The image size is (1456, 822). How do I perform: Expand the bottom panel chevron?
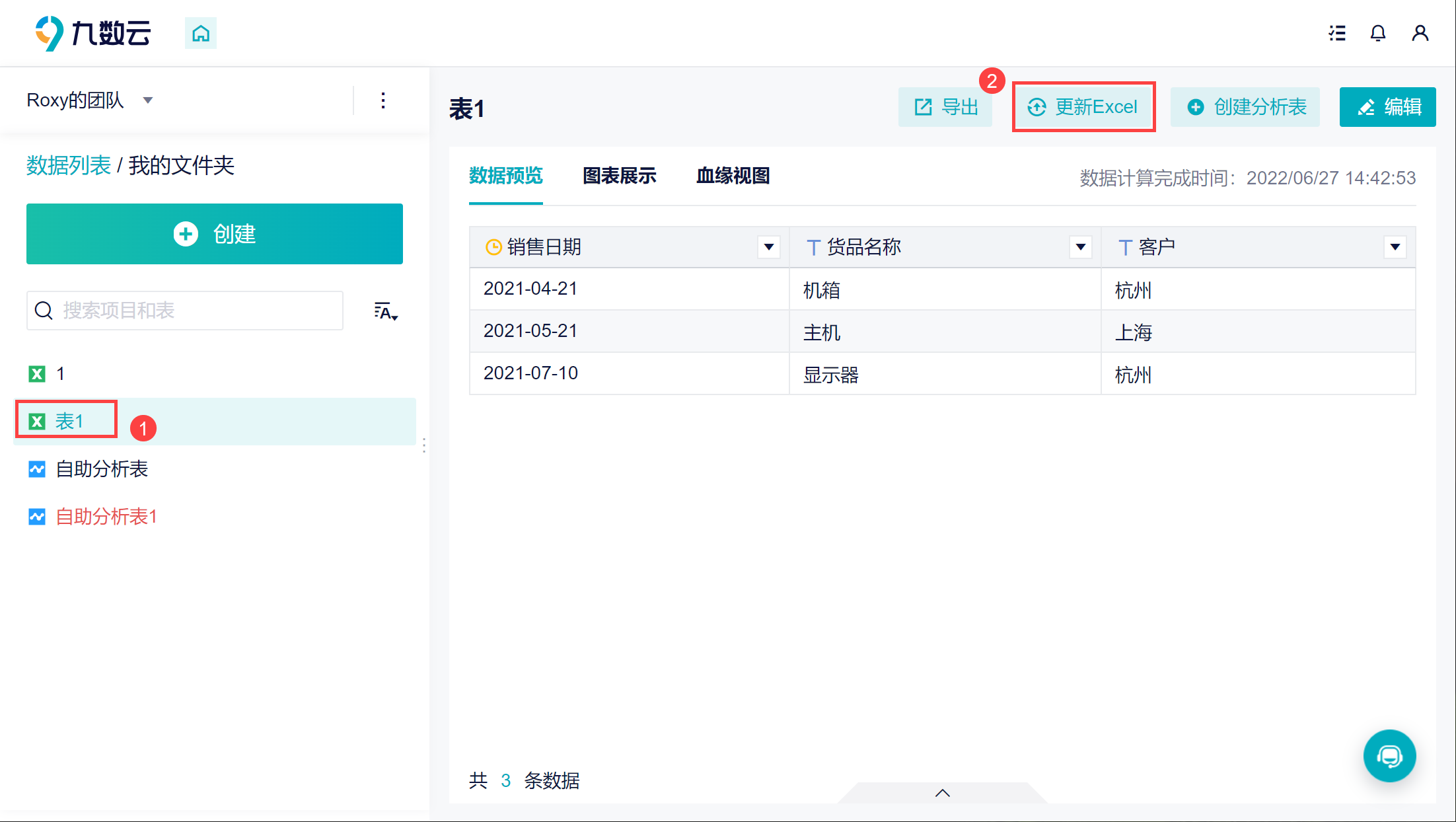943,793
